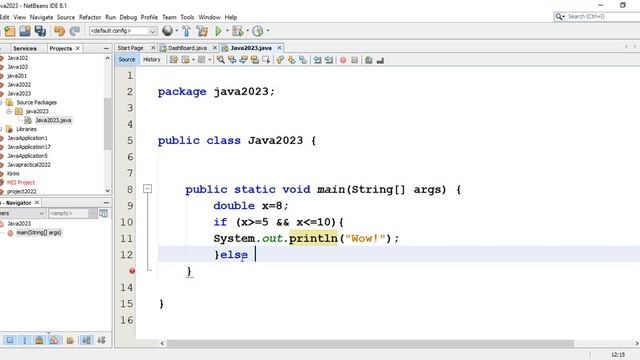Collapse the main method code fold
This screenshot has height=360, width=640.
(x=147, y=189)
